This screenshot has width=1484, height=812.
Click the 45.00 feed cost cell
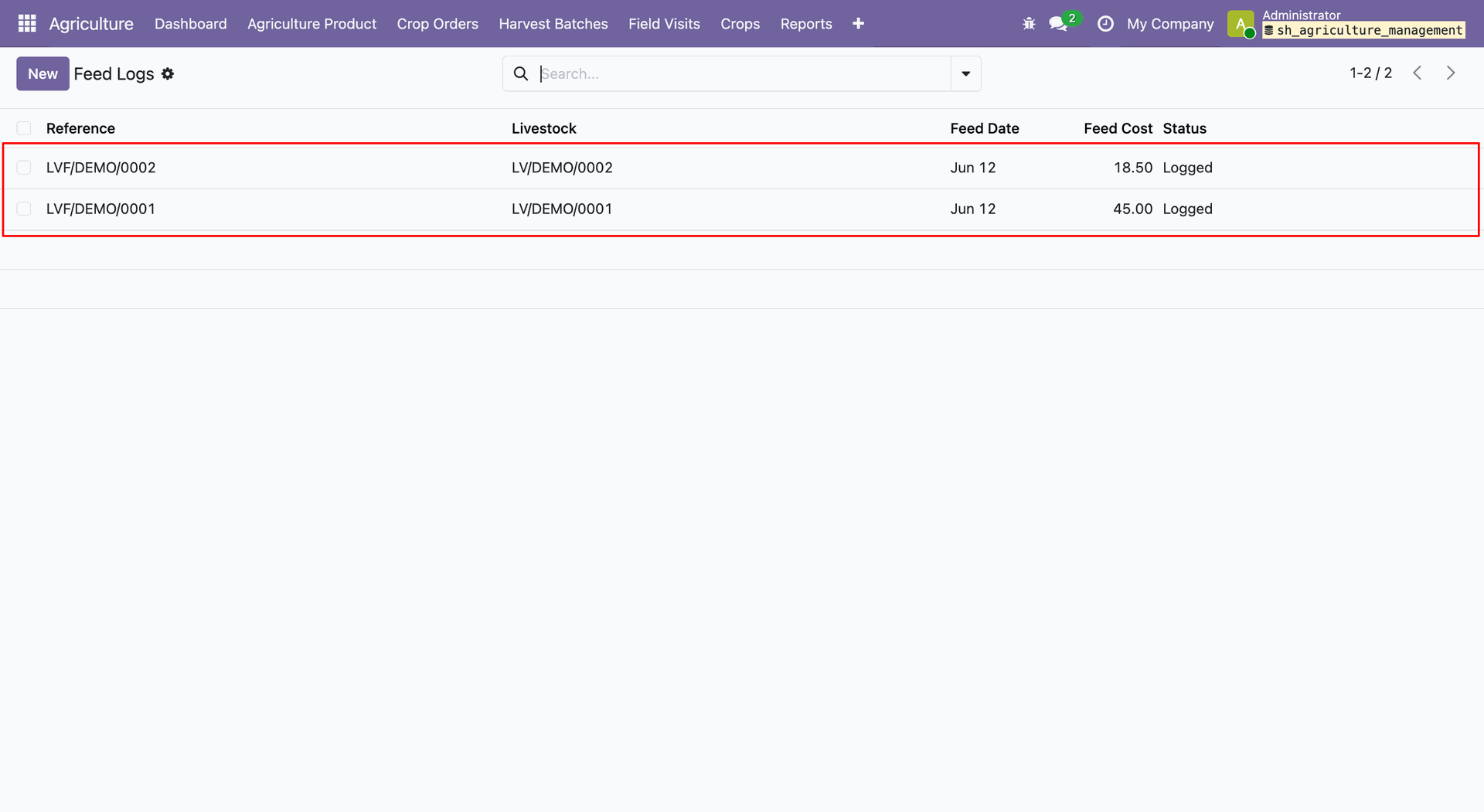point(1133,209)
